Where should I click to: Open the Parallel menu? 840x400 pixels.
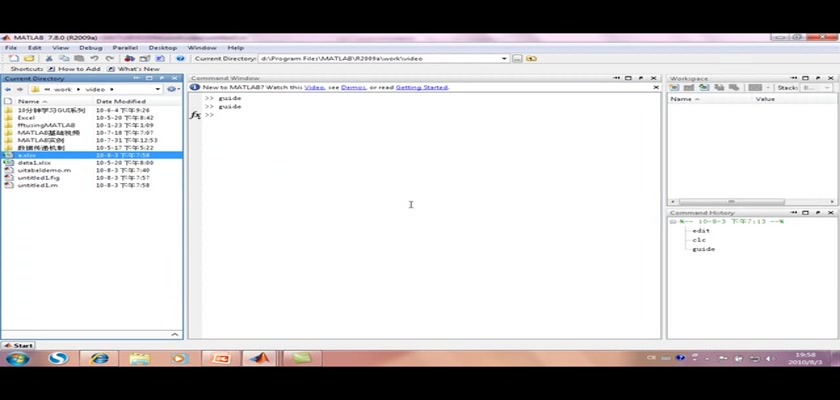[x=125, y=48]
